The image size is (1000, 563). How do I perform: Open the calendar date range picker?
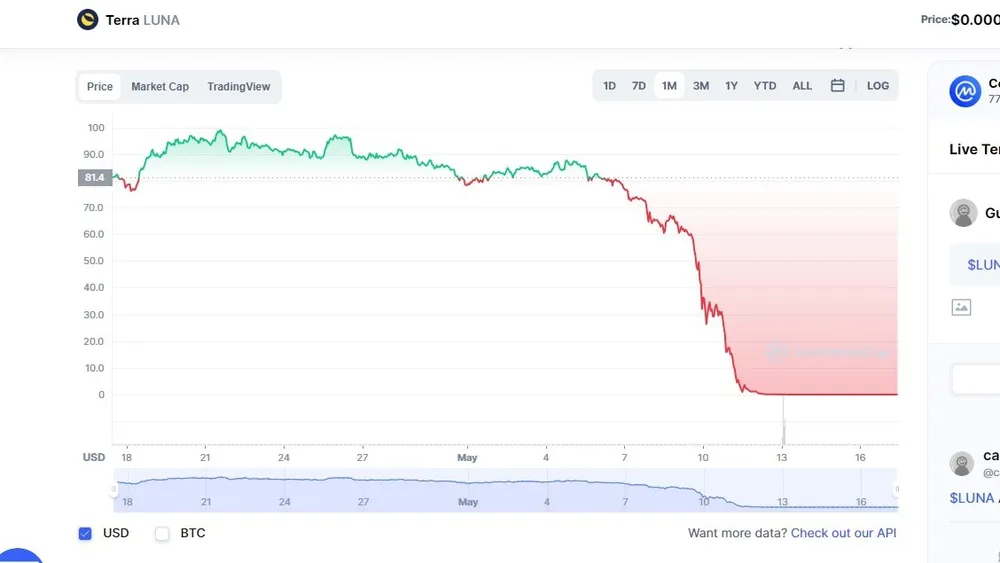(838, 86)
